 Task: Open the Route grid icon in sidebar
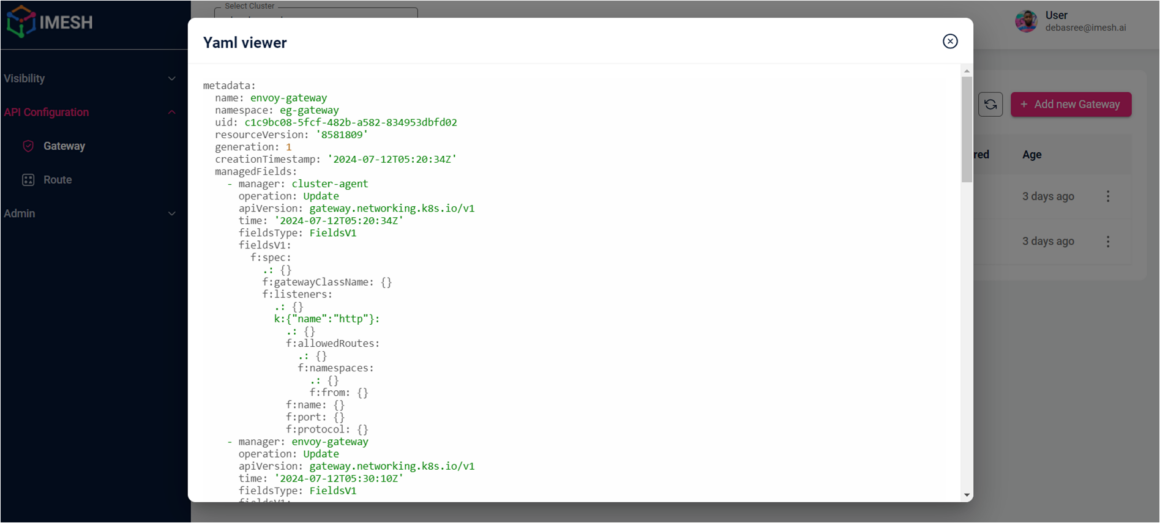[x=28, y=180]
